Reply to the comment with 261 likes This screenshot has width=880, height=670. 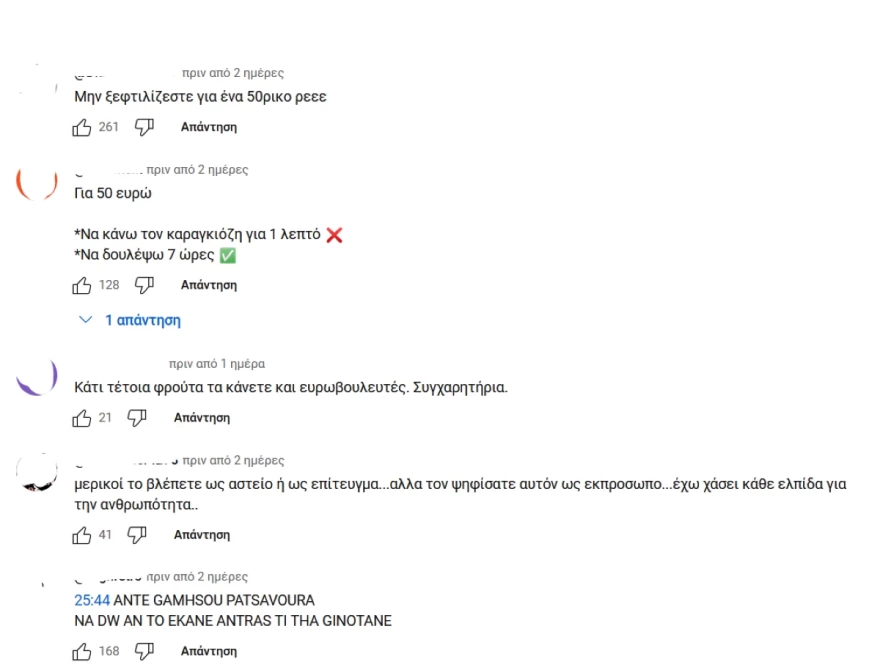coord(208,128)
